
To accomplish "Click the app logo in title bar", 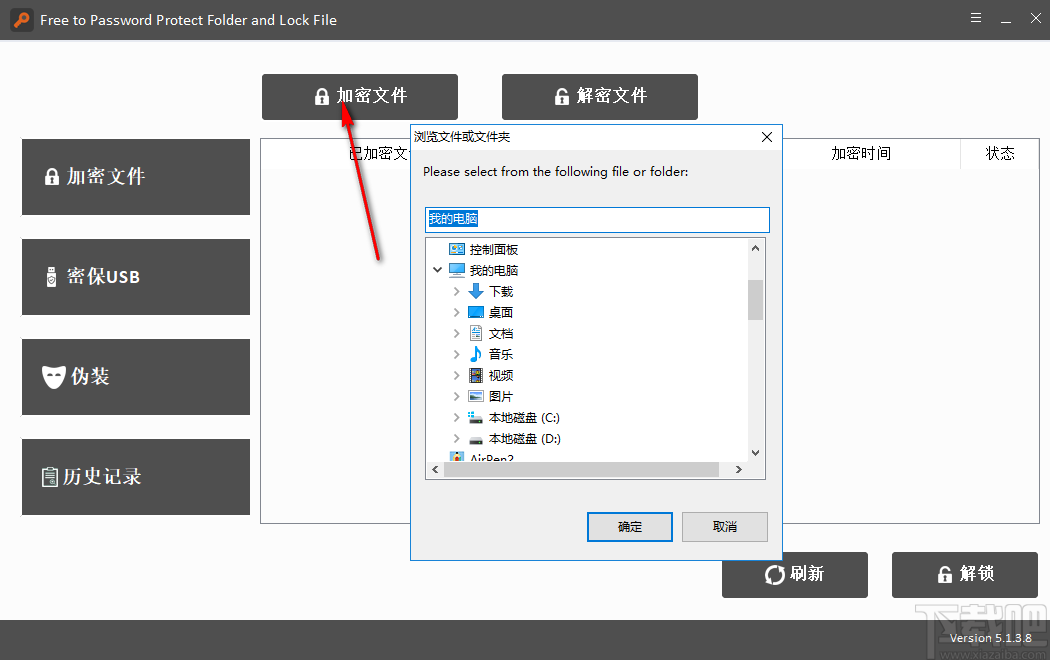I will coord(21,19).
